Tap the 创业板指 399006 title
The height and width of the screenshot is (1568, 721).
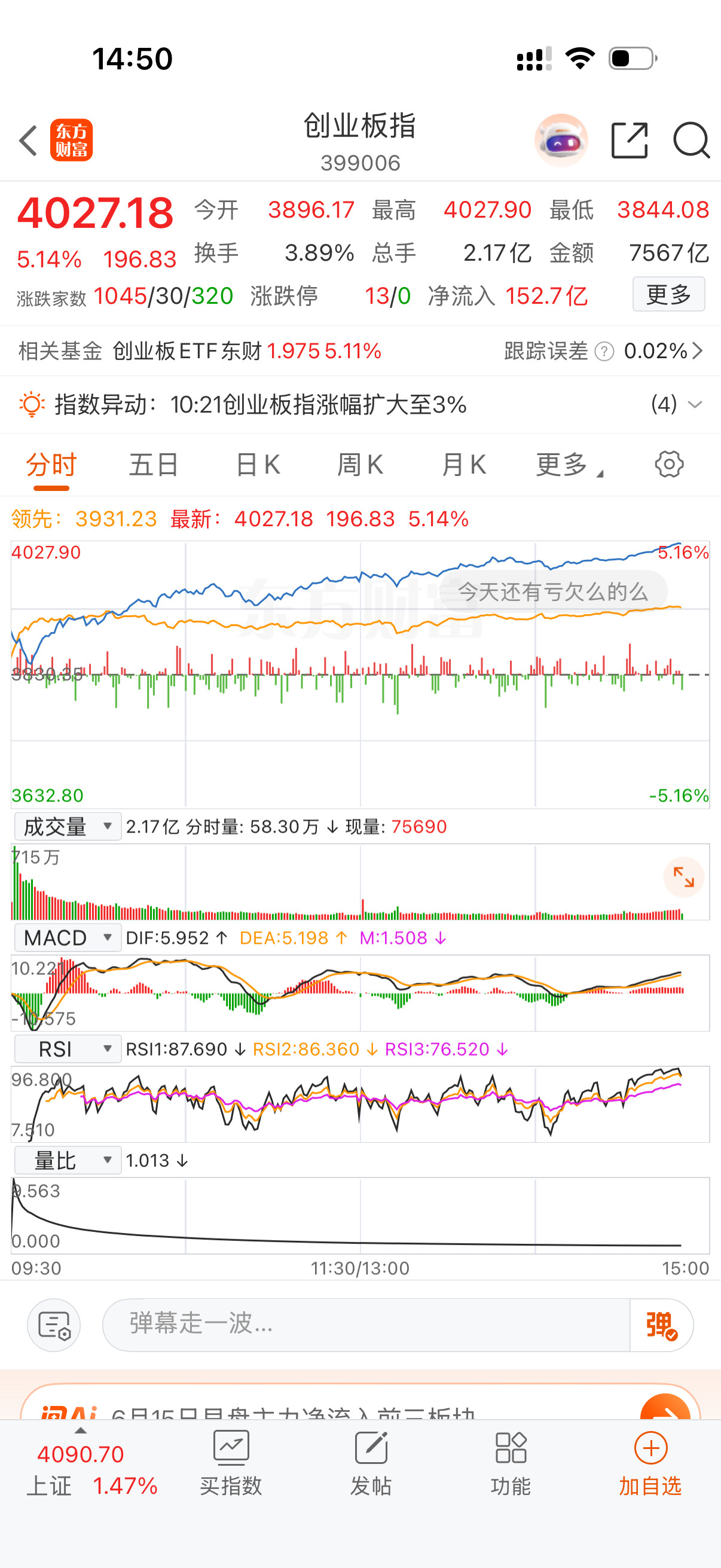point(360,141)
